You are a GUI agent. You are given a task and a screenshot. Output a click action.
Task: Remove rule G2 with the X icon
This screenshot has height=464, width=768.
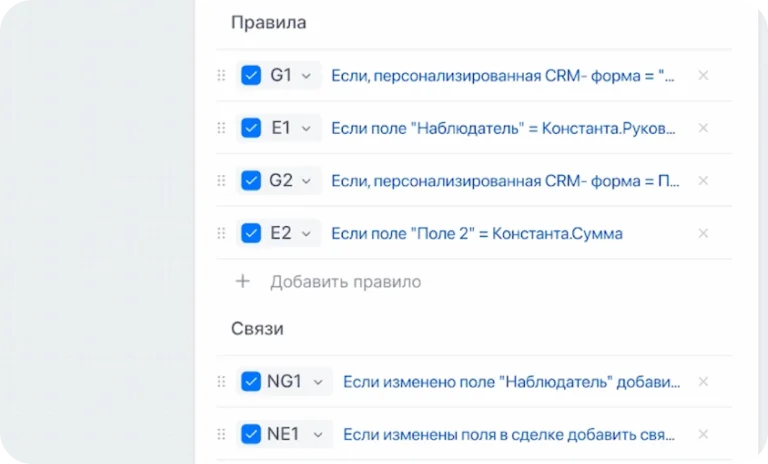[x=703, y=181]
